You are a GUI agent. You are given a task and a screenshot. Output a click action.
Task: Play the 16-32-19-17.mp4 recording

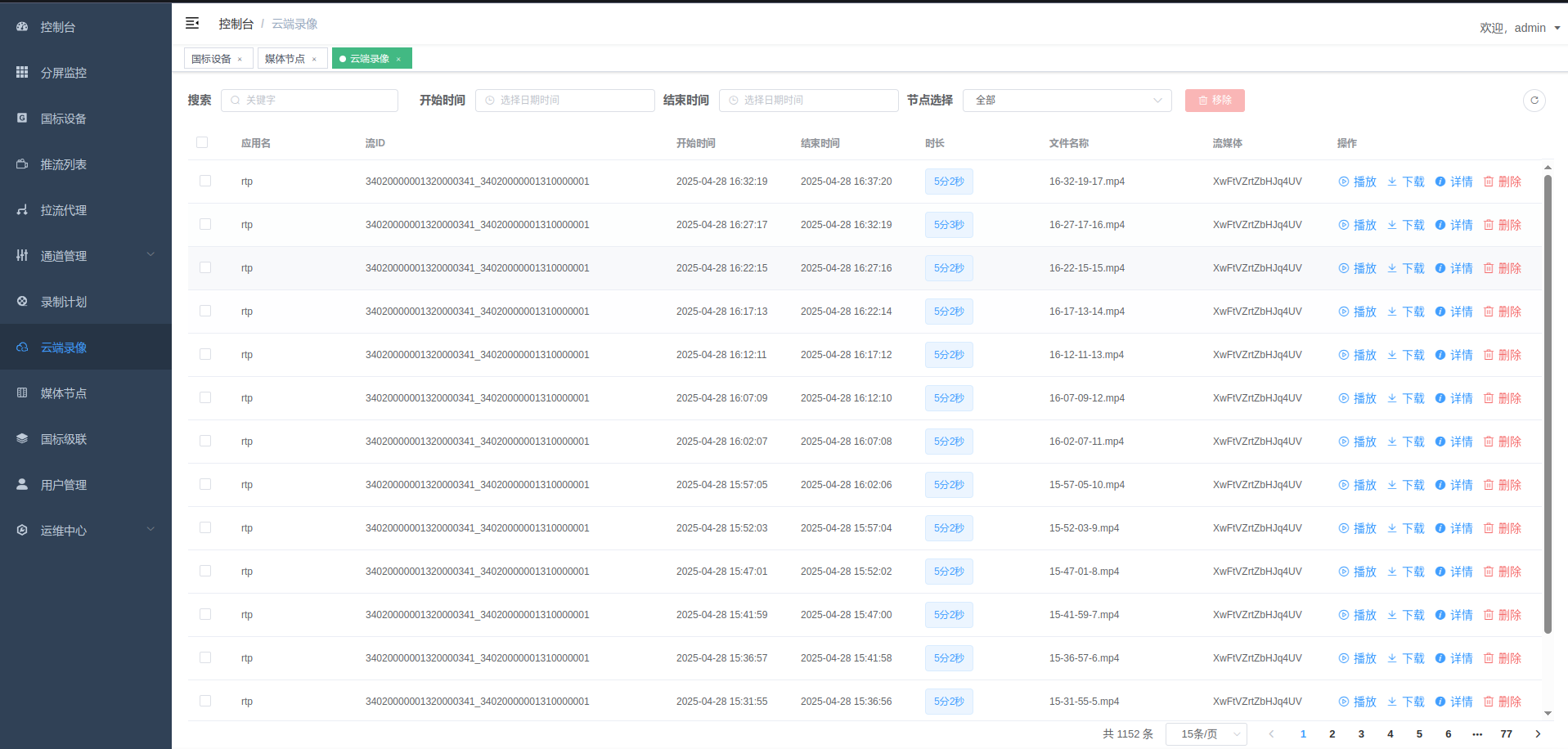pyautogui.click(x=1357, y=182)
